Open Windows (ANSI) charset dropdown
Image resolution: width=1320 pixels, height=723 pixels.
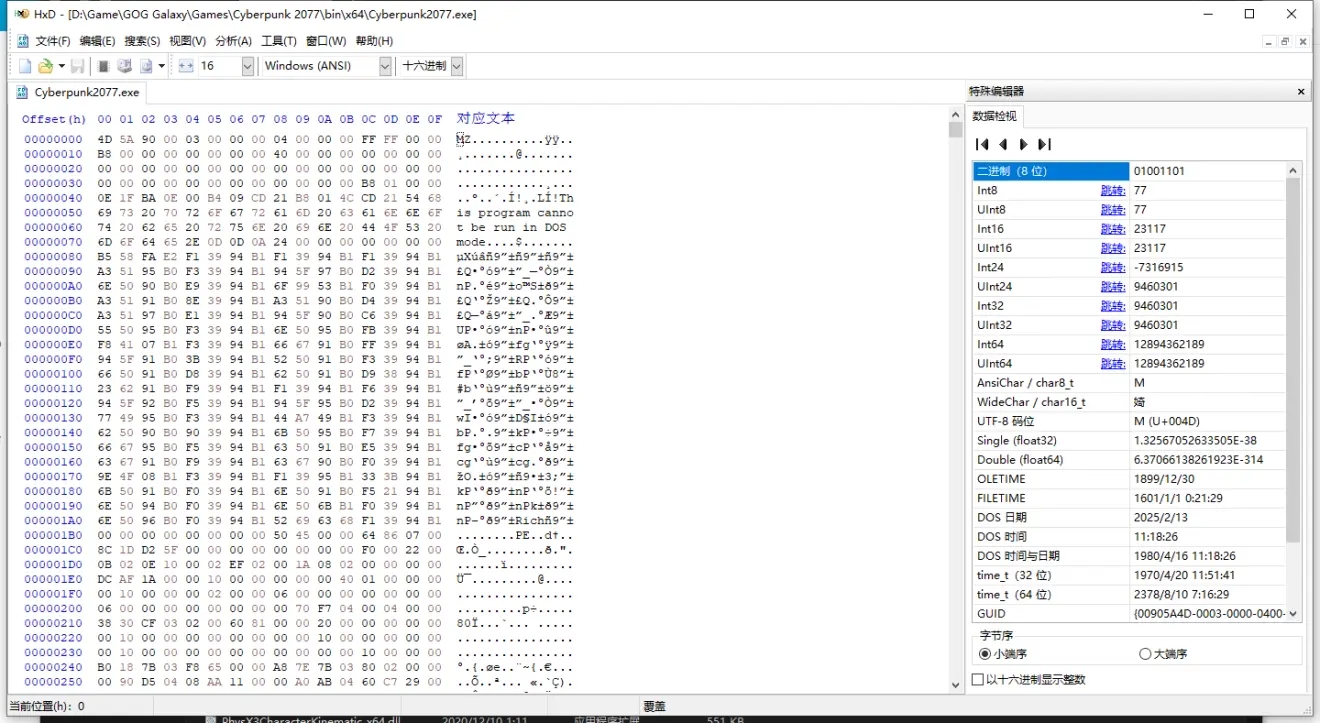pyautogui.click(x=385, y=66)
